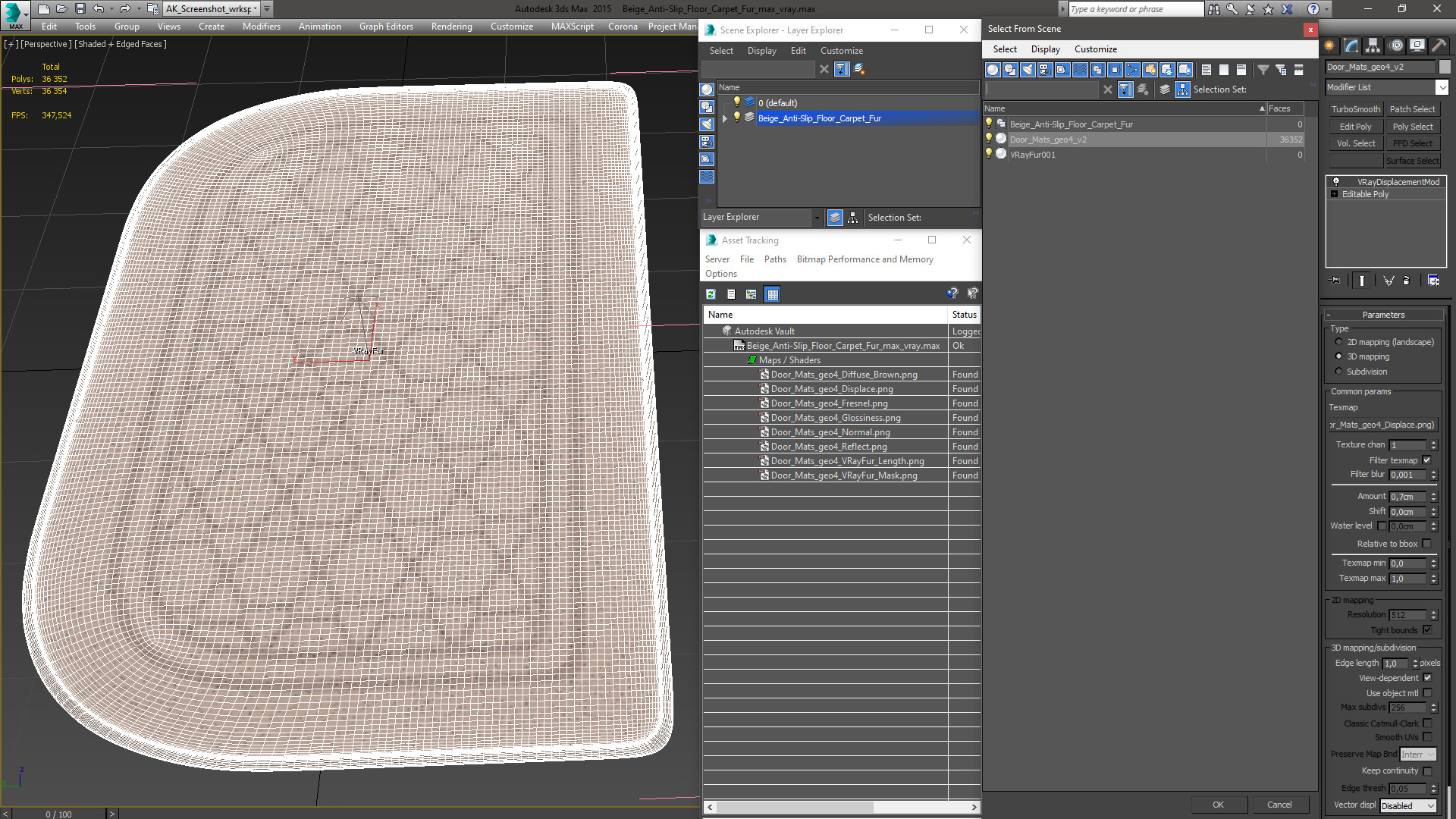The width and height of the screenshot is (1456, 819).
Task: Click the Sort by Layer icon in Select From Scene
Action: click(1165, 89)
